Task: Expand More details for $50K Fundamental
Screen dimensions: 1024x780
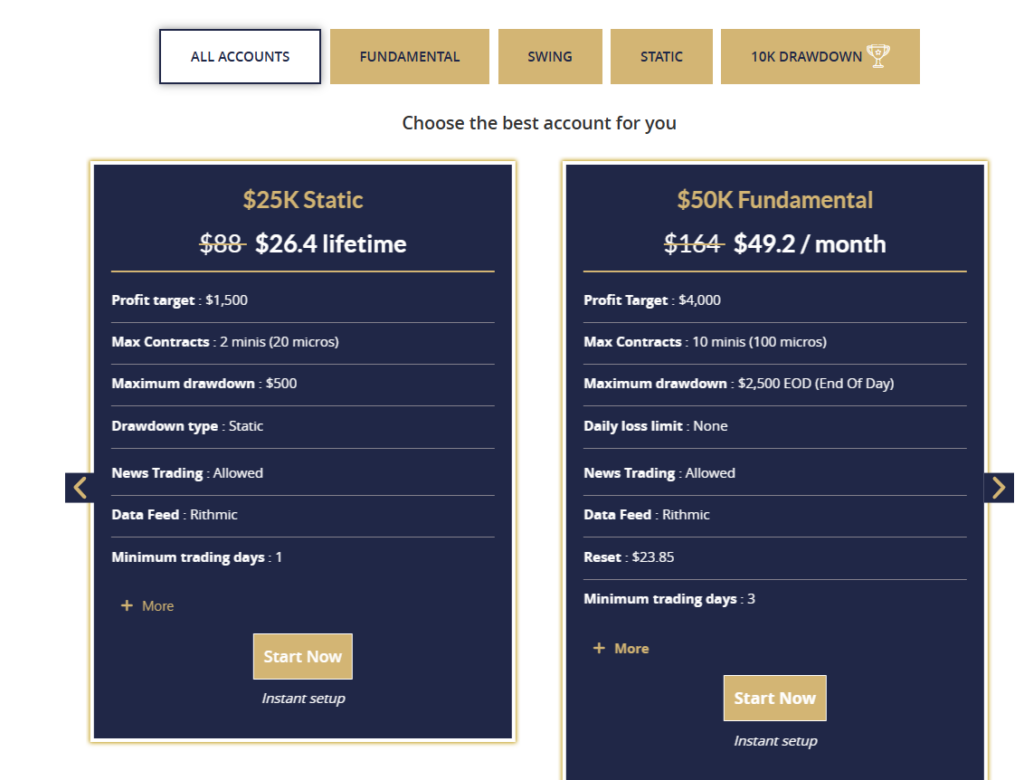Action: pyautogui.click(x=631, y=648)
